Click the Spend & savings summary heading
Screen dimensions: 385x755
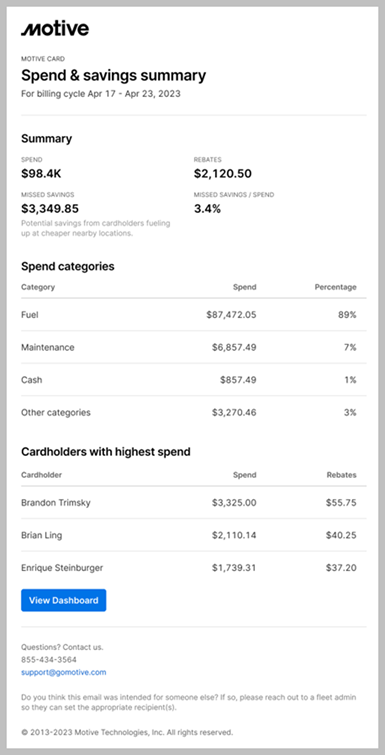pos(114,76)
